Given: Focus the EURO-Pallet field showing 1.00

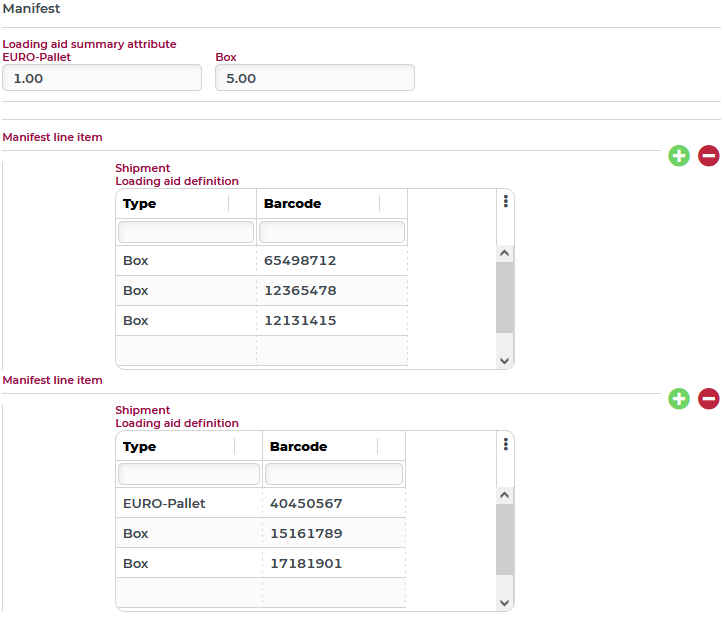Looking at the screenshot, I should (x=102, y=78).
